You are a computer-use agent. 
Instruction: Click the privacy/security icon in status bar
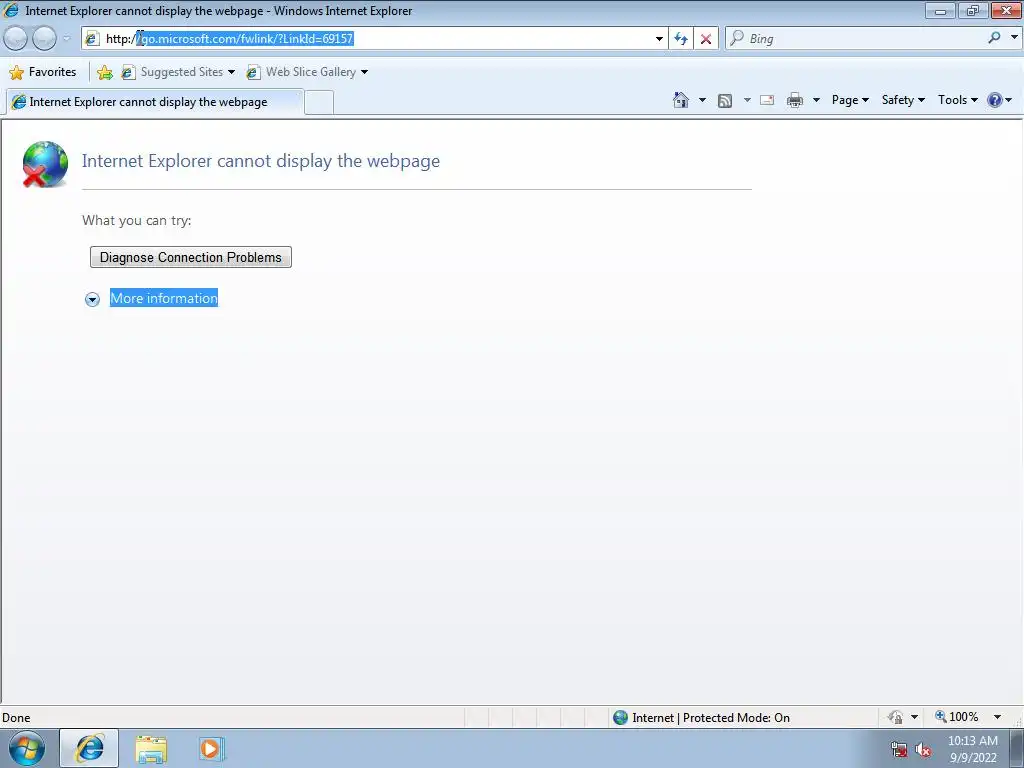click(896, 718)
